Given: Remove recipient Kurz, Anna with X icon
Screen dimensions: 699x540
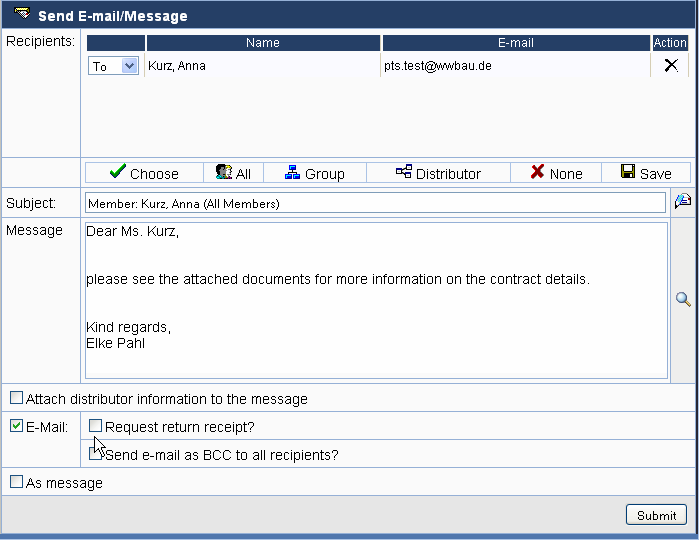Looking at the screenshot, I should (671, 65).
